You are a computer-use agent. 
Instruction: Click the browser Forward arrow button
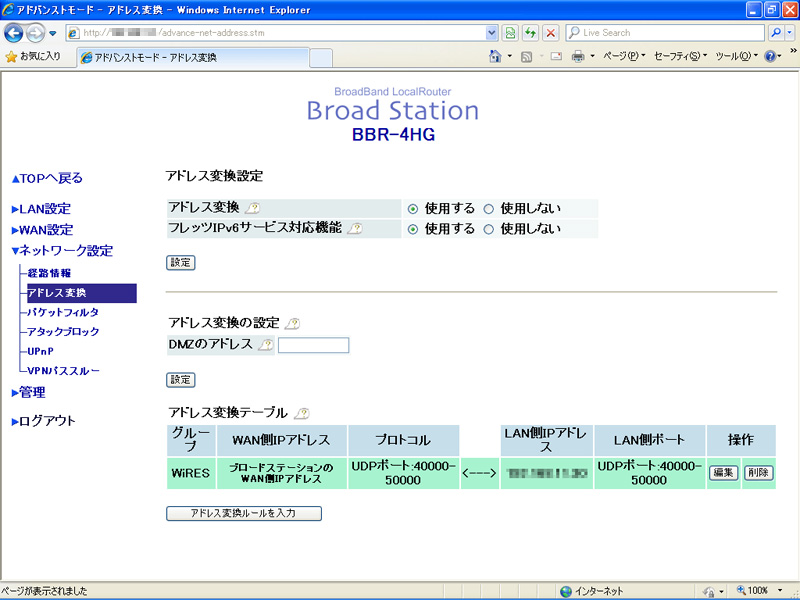pos(35,33)
